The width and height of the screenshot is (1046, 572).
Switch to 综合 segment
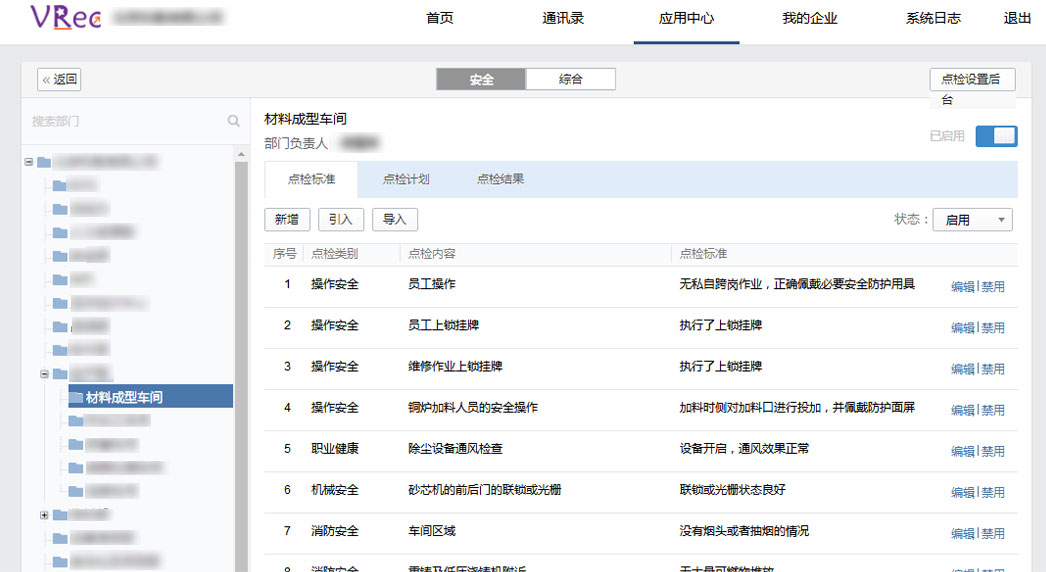(x=570, y=79)
